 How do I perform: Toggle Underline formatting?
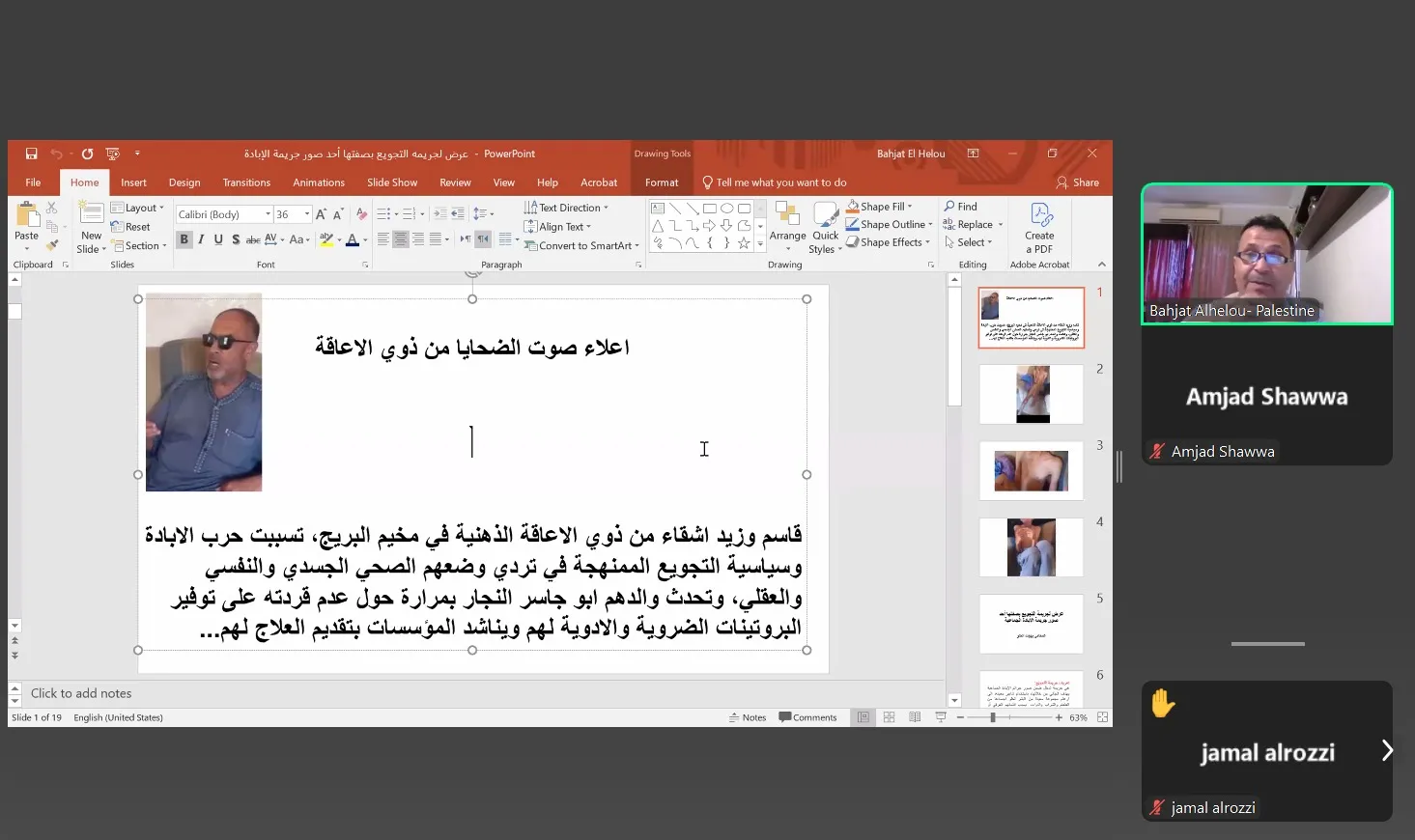[218, 239]
